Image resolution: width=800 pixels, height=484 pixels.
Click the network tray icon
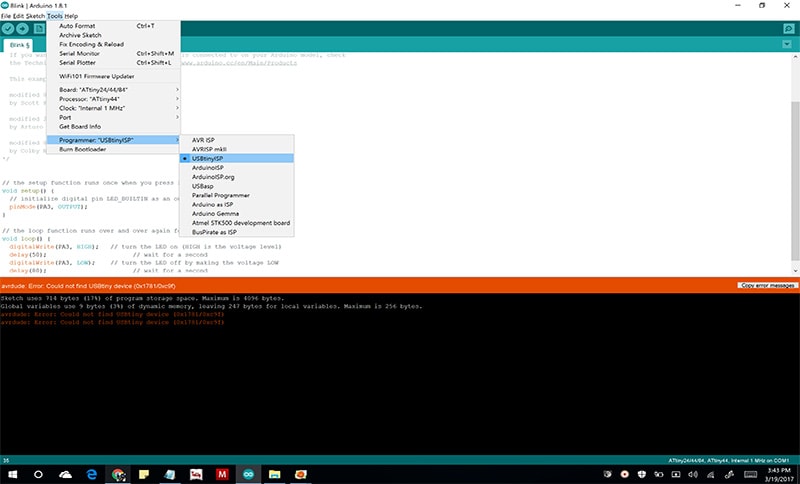point(710,474)
